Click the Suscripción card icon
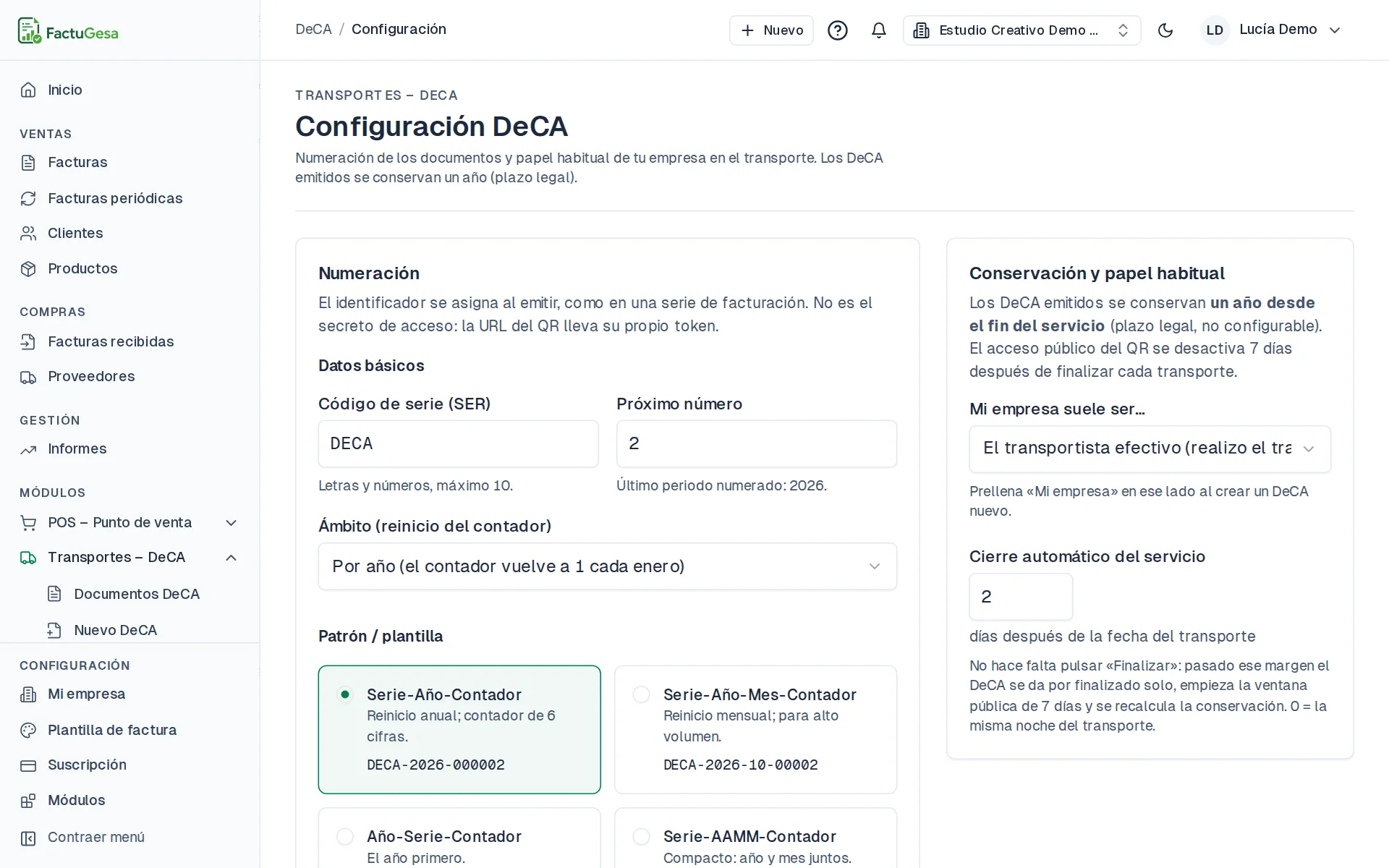1389x868 pixels. coord(28,765)
